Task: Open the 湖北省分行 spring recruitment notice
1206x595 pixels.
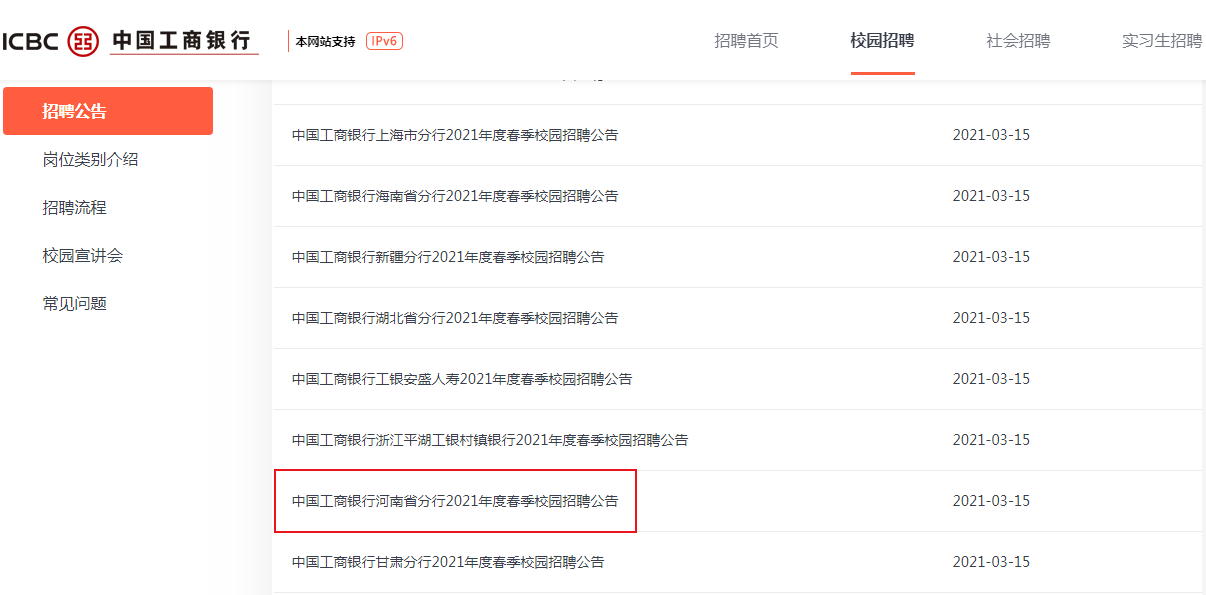Action: [x=455, y=318]
